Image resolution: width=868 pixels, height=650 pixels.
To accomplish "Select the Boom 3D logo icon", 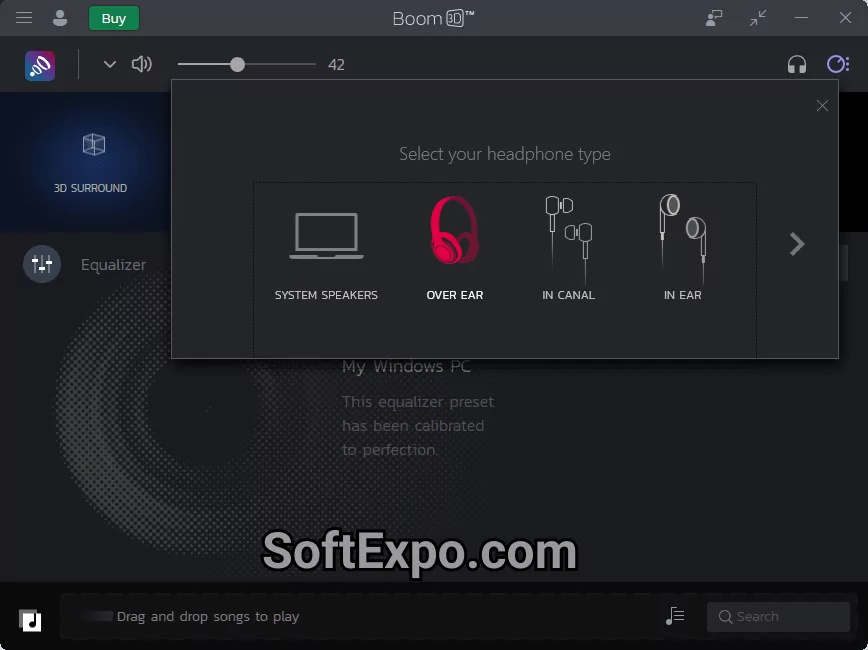I will click(39, 65).
